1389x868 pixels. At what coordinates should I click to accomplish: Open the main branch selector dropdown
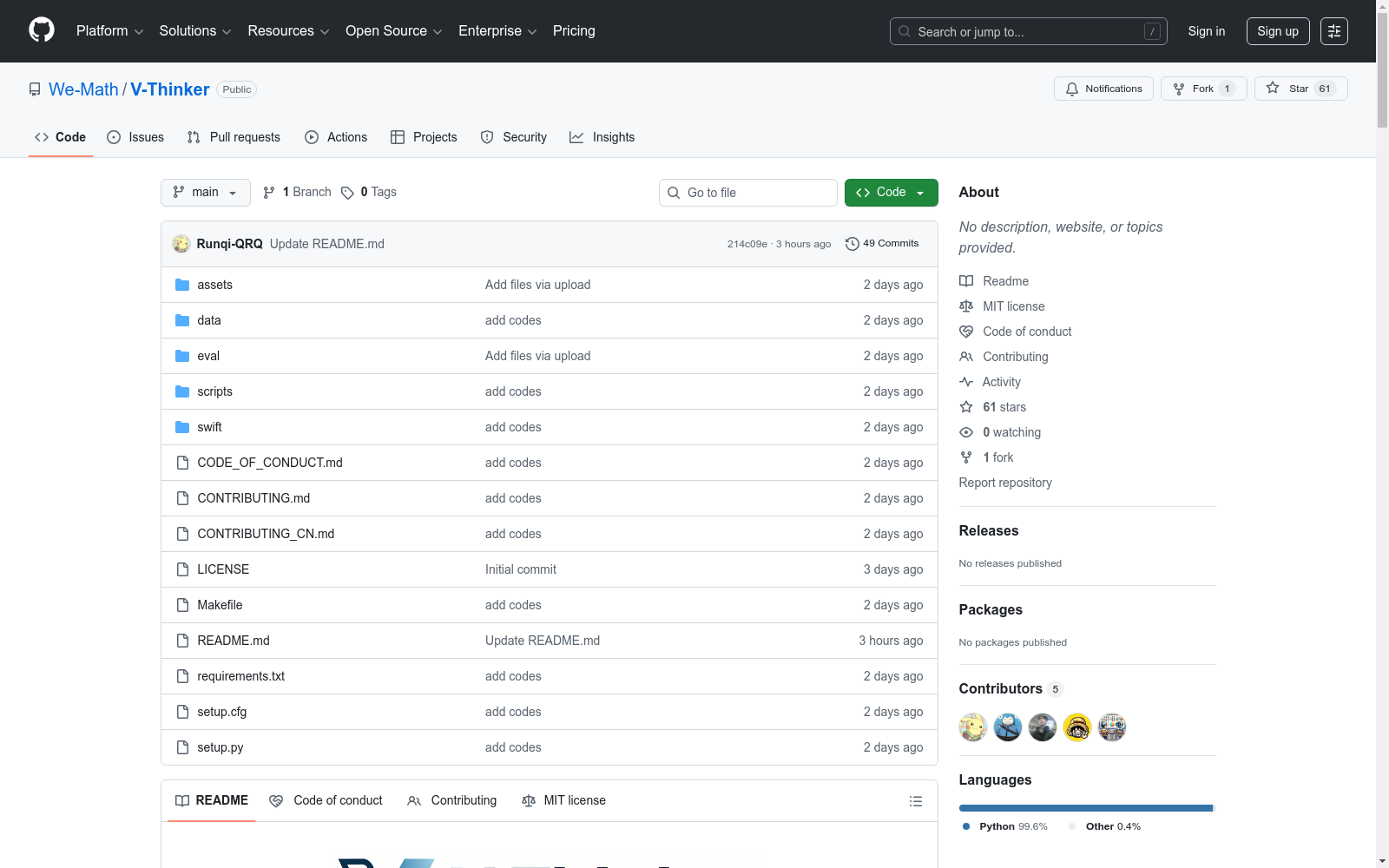click(x=206, y=193)
